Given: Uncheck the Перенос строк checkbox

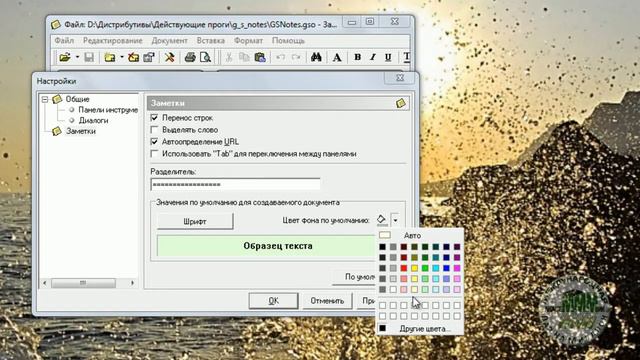Looking at the screenshot, I should (x=154, y=118).
